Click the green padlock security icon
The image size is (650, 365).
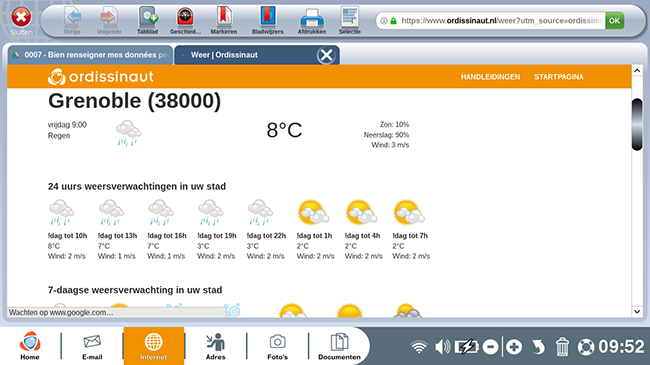(x=393, y=21)
